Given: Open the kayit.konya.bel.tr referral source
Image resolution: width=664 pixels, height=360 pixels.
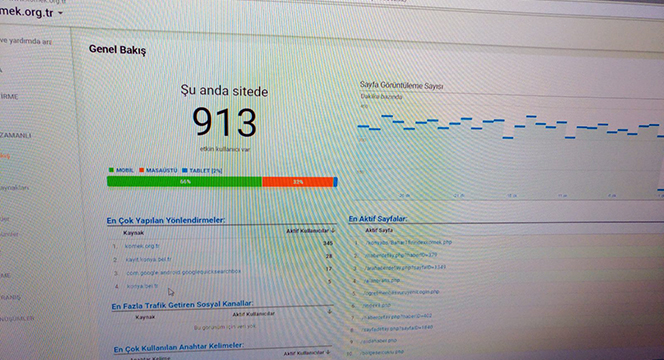Looking at the screenshot, I should click(148, 259).
